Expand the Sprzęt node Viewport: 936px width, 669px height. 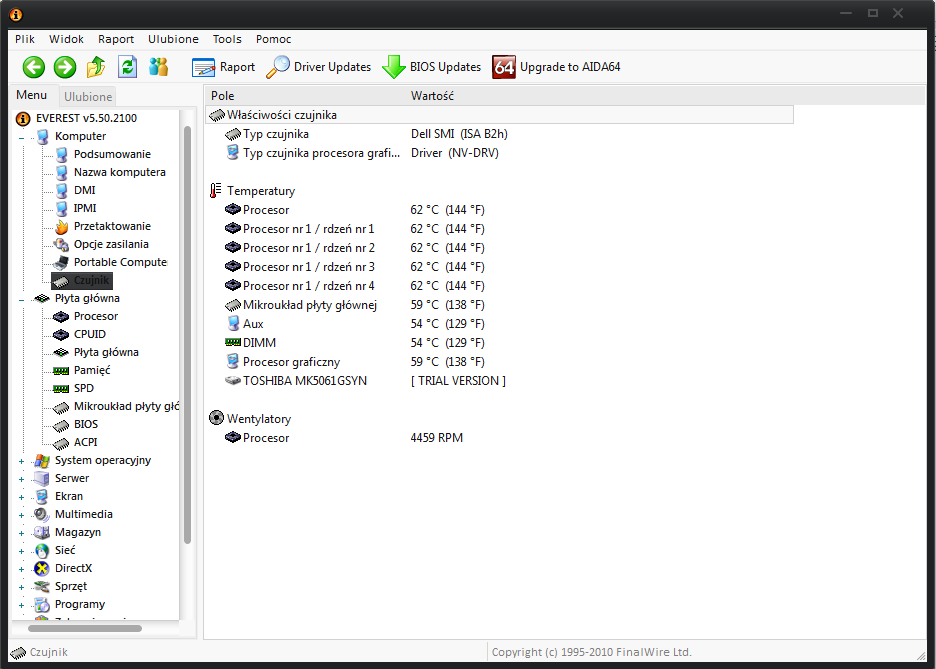pyautogui.click(x=21, y=587)
